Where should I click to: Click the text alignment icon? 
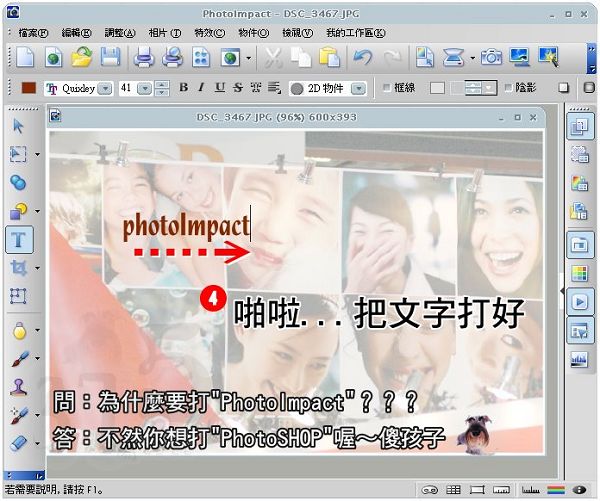click(x=274, y=88)
